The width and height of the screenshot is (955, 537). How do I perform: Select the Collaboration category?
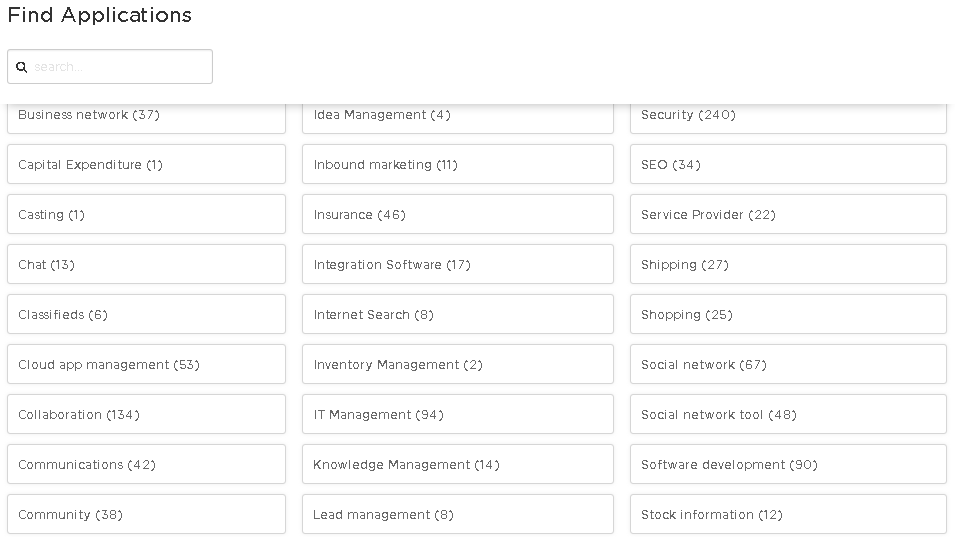point(146,415)
